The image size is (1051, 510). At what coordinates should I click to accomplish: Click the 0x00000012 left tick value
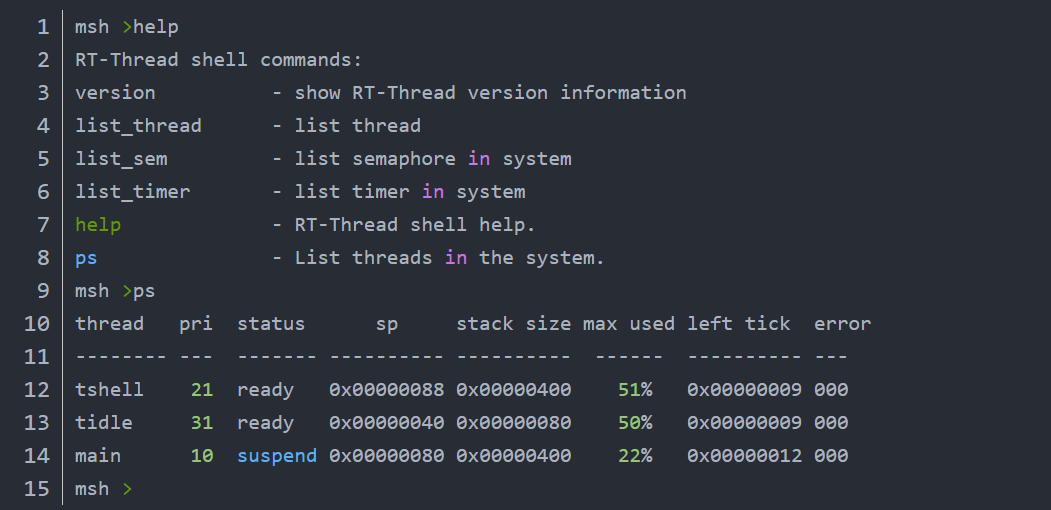(744, 456)
